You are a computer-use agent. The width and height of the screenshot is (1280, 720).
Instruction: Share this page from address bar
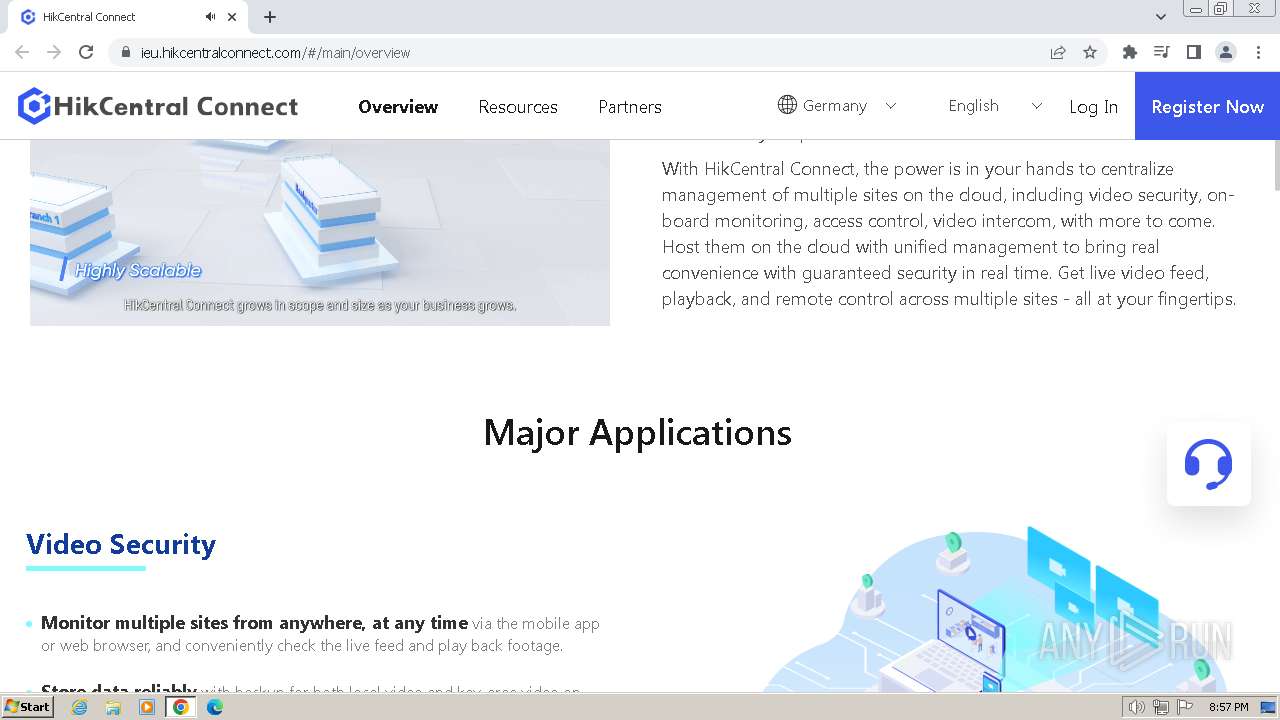coord(1058,52)
